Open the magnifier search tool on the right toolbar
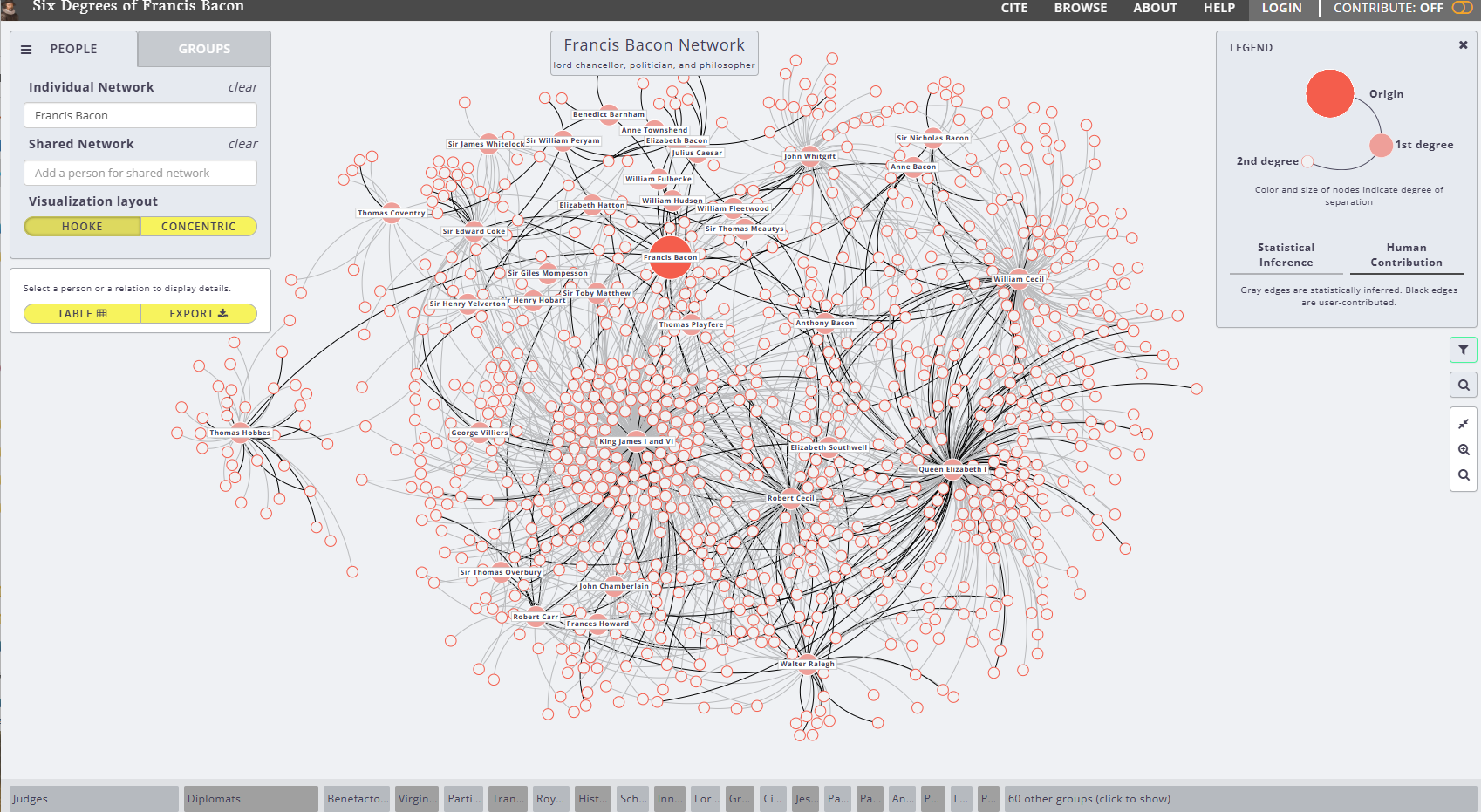Viewport: 1481px width, 812px height. tap(1464, 385)
